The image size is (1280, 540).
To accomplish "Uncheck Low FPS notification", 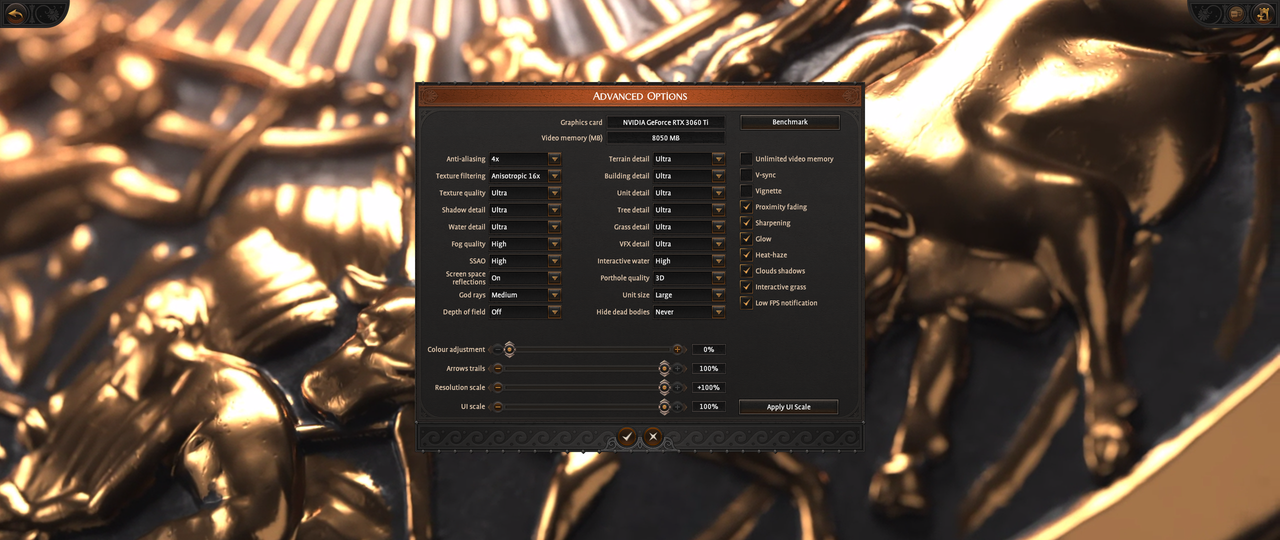I will [746, 303].
